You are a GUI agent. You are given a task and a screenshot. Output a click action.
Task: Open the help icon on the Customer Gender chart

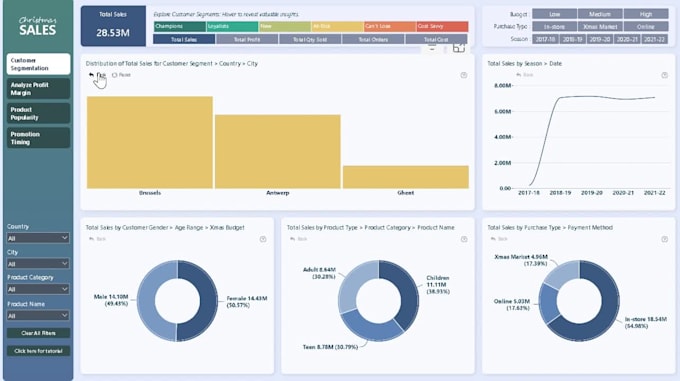(263, 239)
